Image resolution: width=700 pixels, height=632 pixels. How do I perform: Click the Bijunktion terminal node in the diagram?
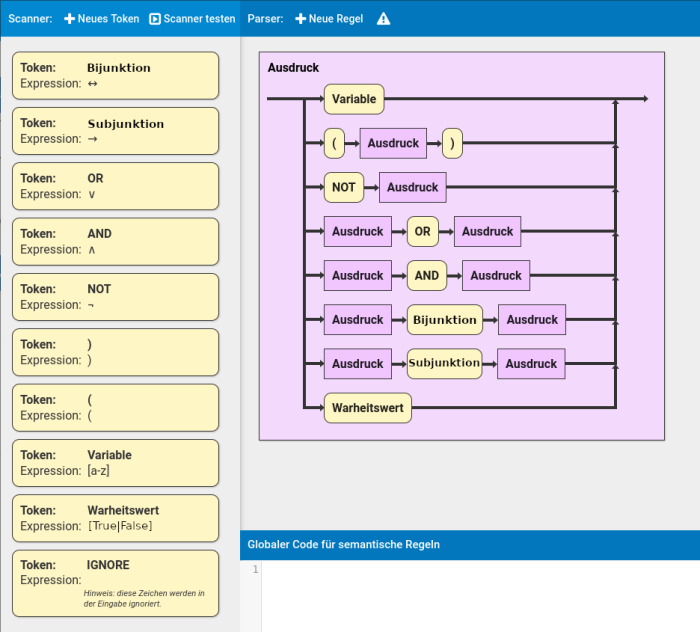pyautogui.click(x=445, y=320)
